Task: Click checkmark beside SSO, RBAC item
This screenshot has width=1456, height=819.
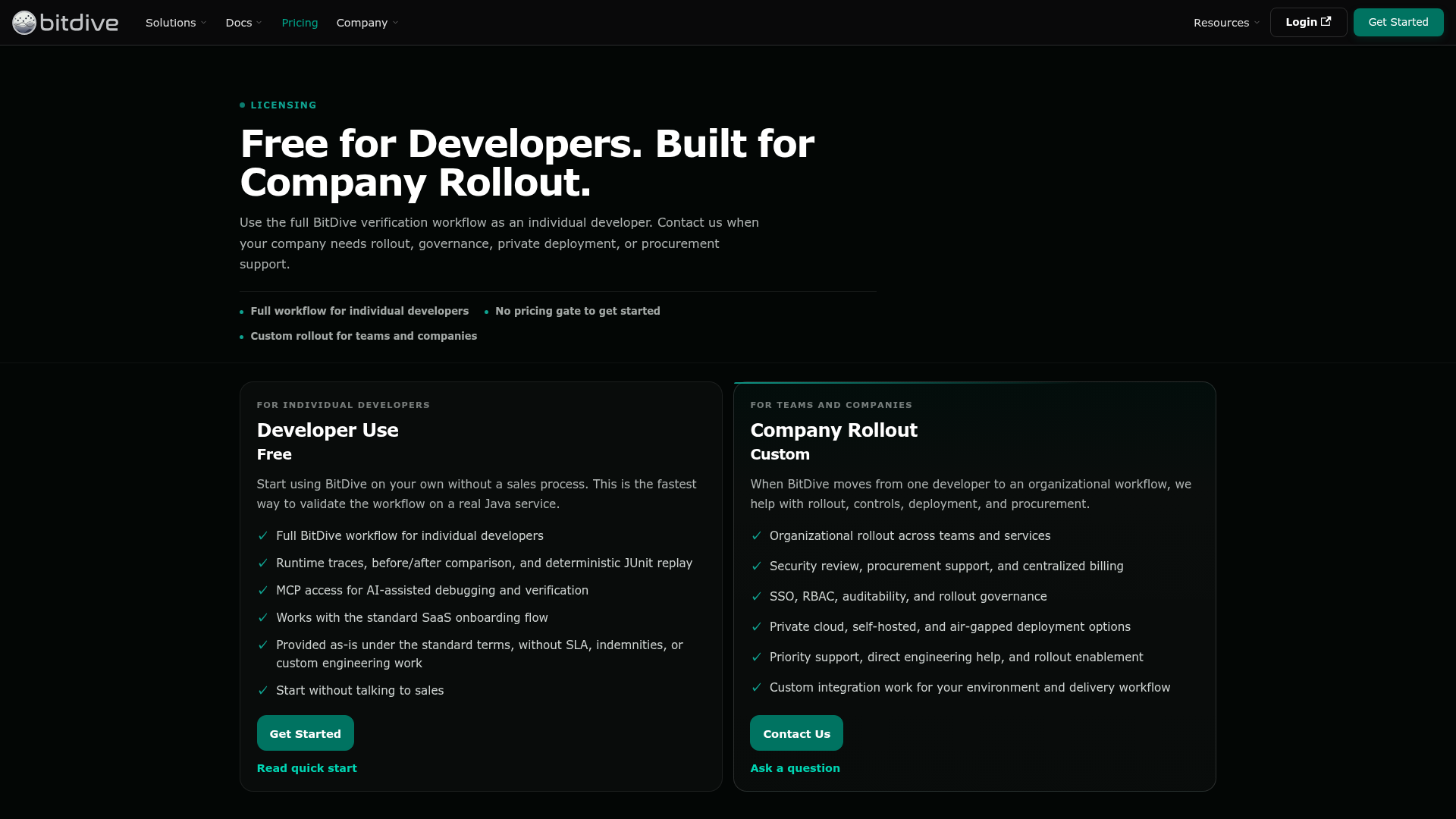Action: (756, 597)
